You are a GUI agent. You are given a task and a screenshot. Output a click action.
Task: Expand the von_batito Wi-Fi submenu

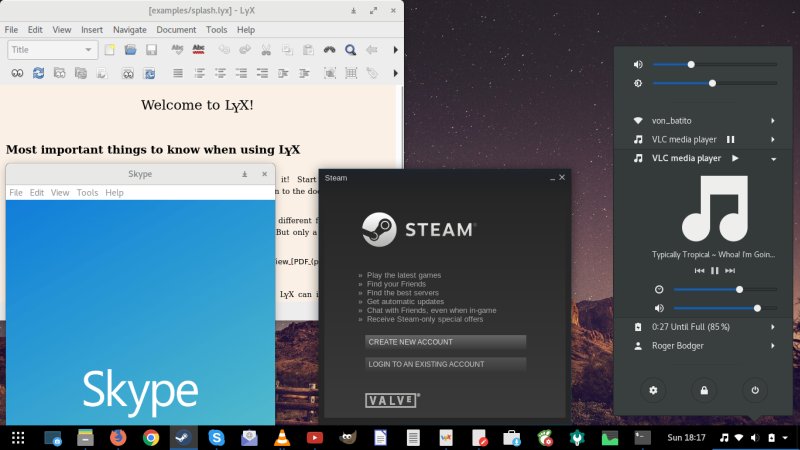pyautogui.click(x=773, y=121)
